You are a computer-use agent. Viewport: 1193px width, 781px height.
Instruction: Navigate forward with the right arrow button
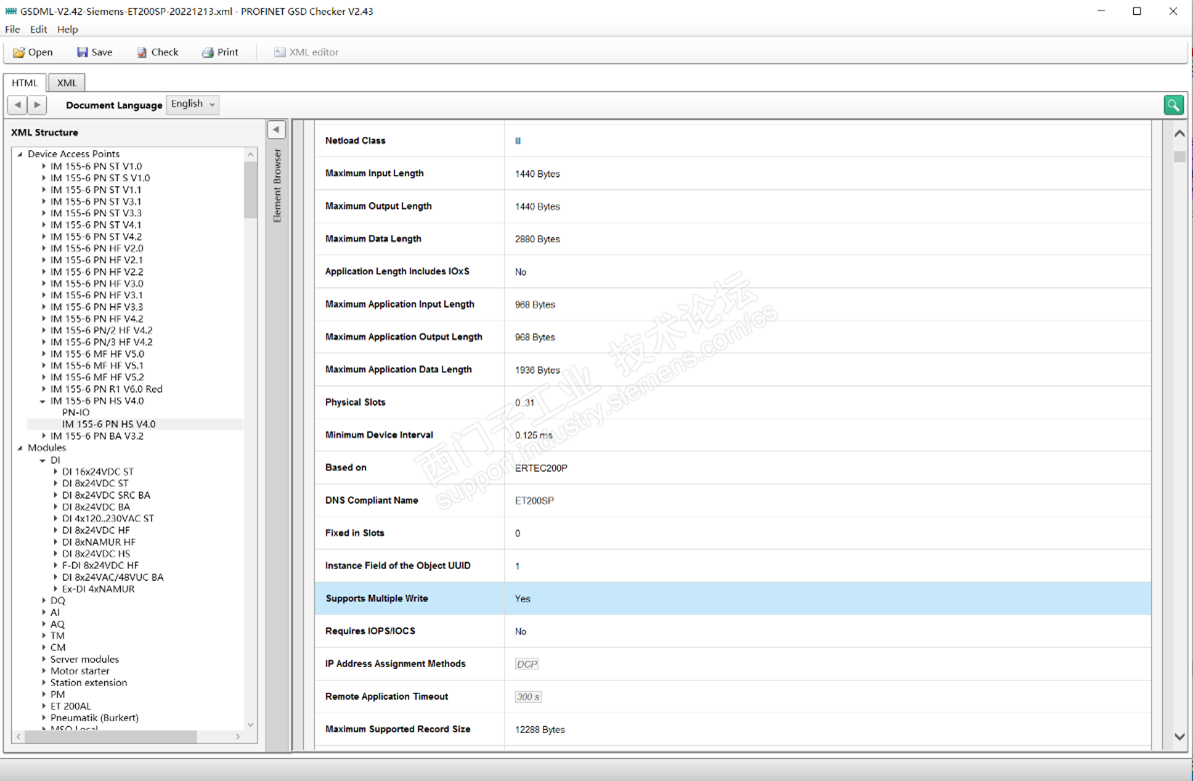(37, 104)
